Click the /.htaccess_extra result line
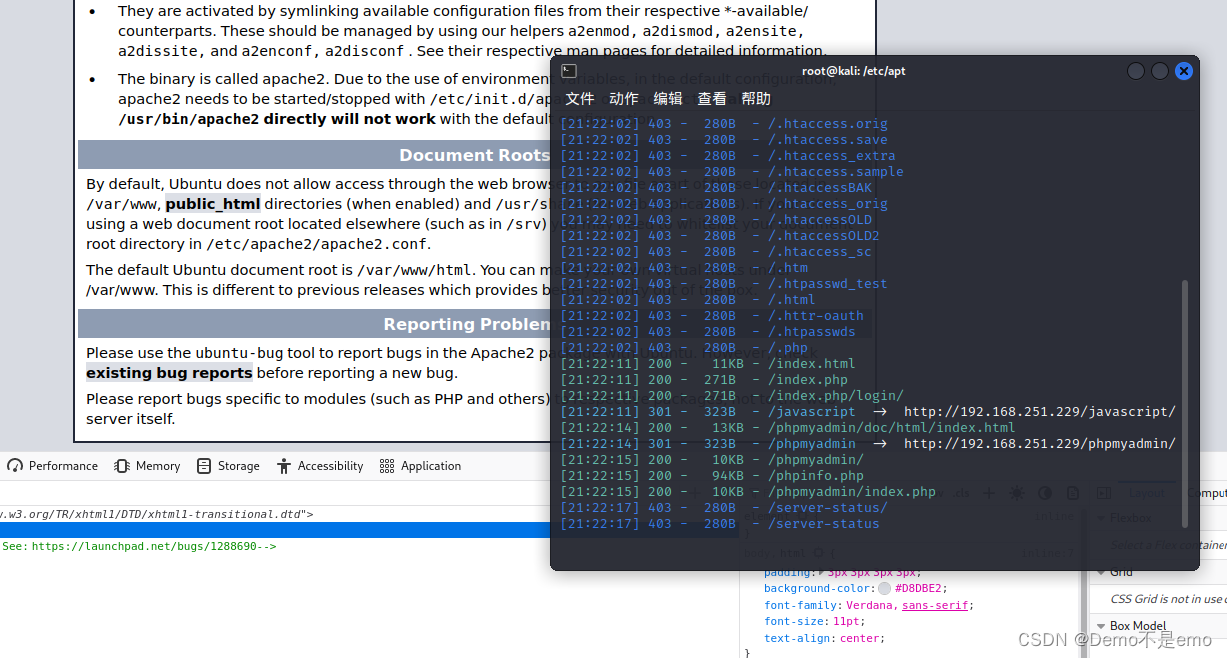 [727, 156]
